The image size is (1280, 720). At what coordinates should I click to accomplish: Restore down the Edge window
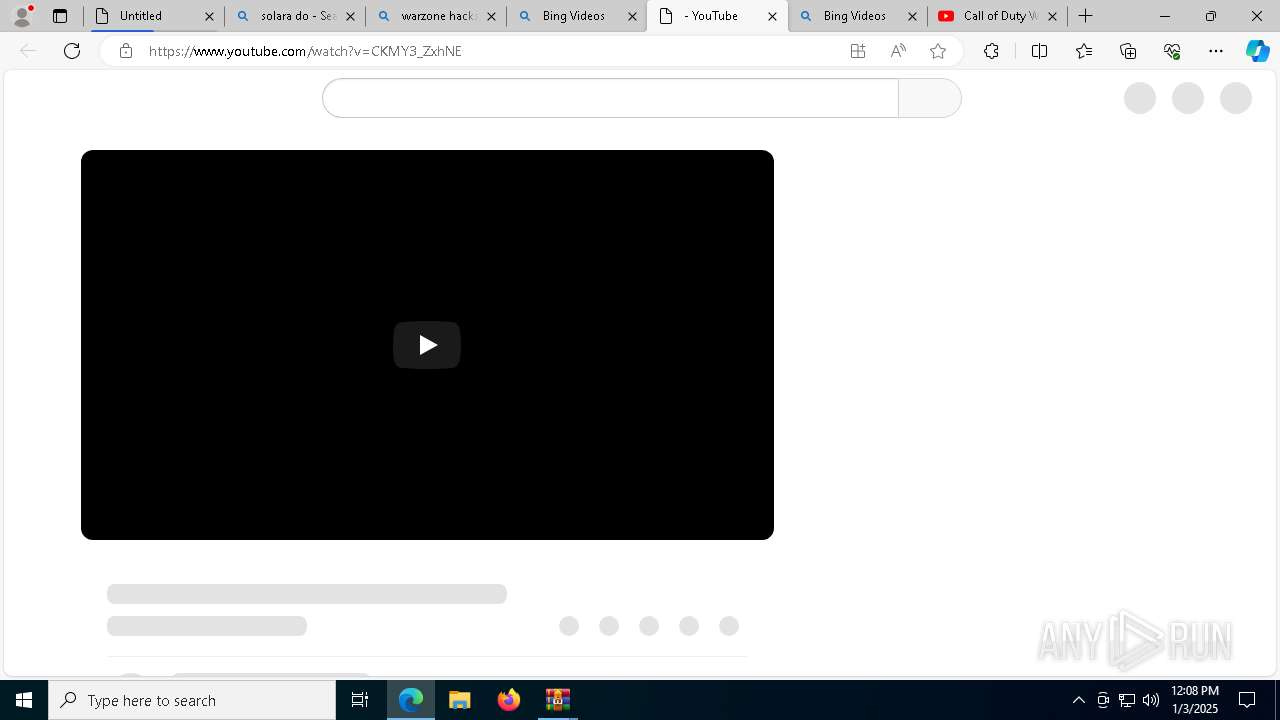(x=1211, y=16)
